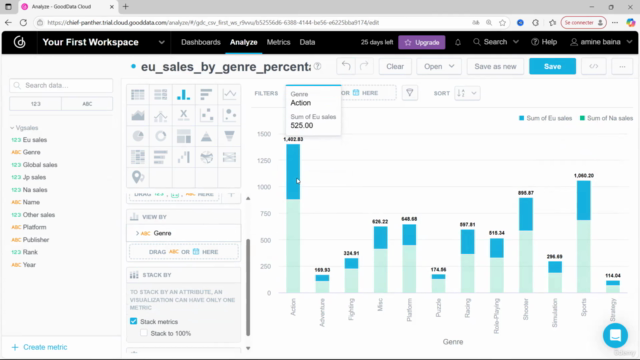Select the Dependency wheel visualization type
The image size is (640, 360).
coord(206,157)
